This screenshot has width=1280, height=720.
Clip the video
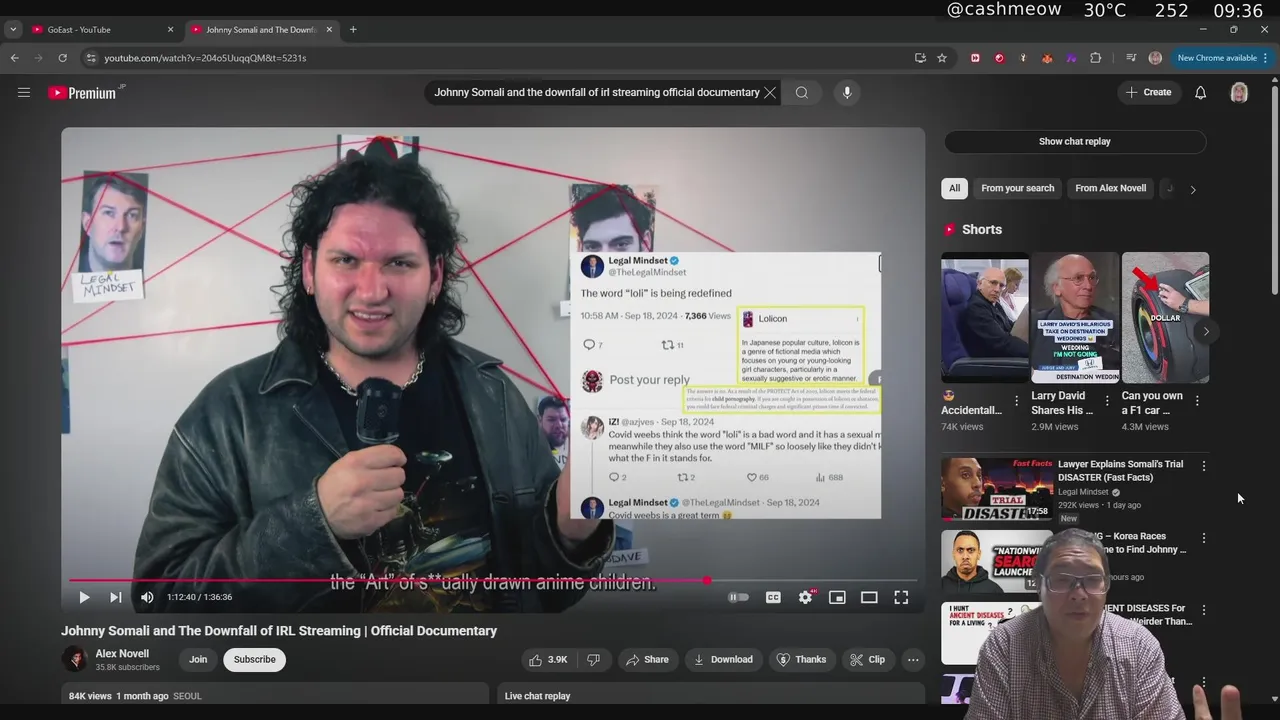pyautogui.click(x=868, y=659)
